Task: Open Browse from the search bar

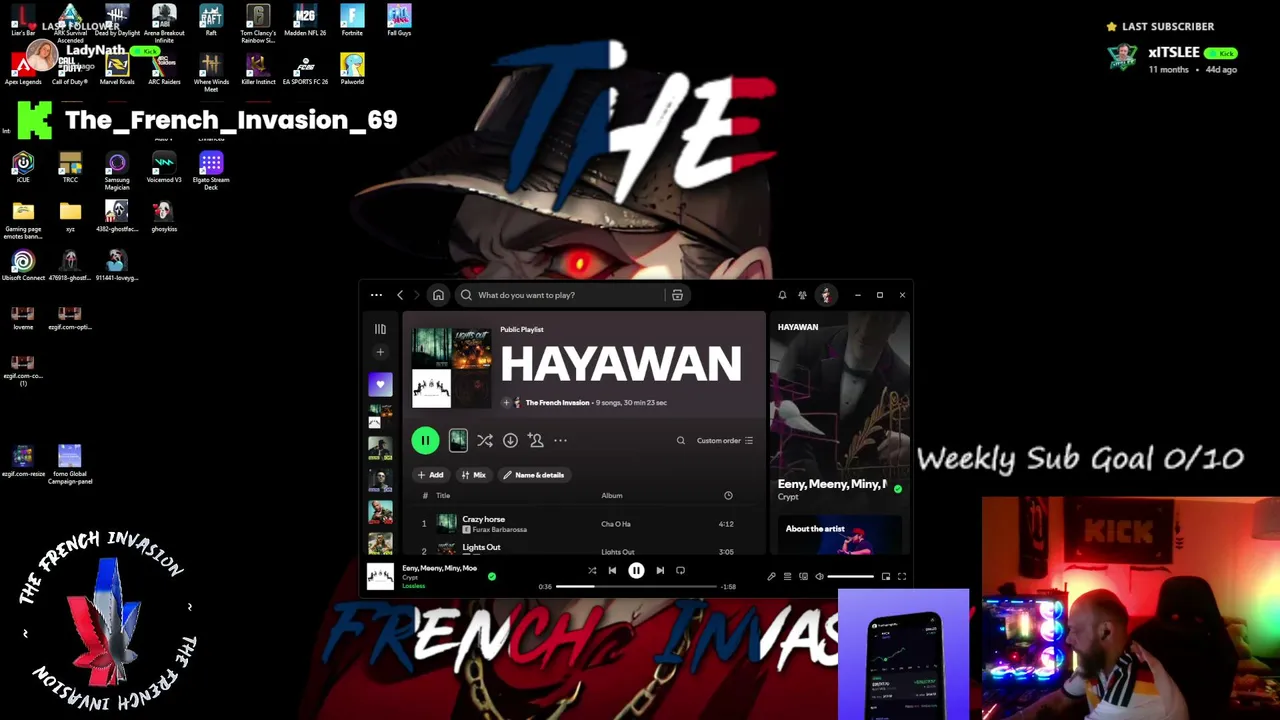Action: 677,295
